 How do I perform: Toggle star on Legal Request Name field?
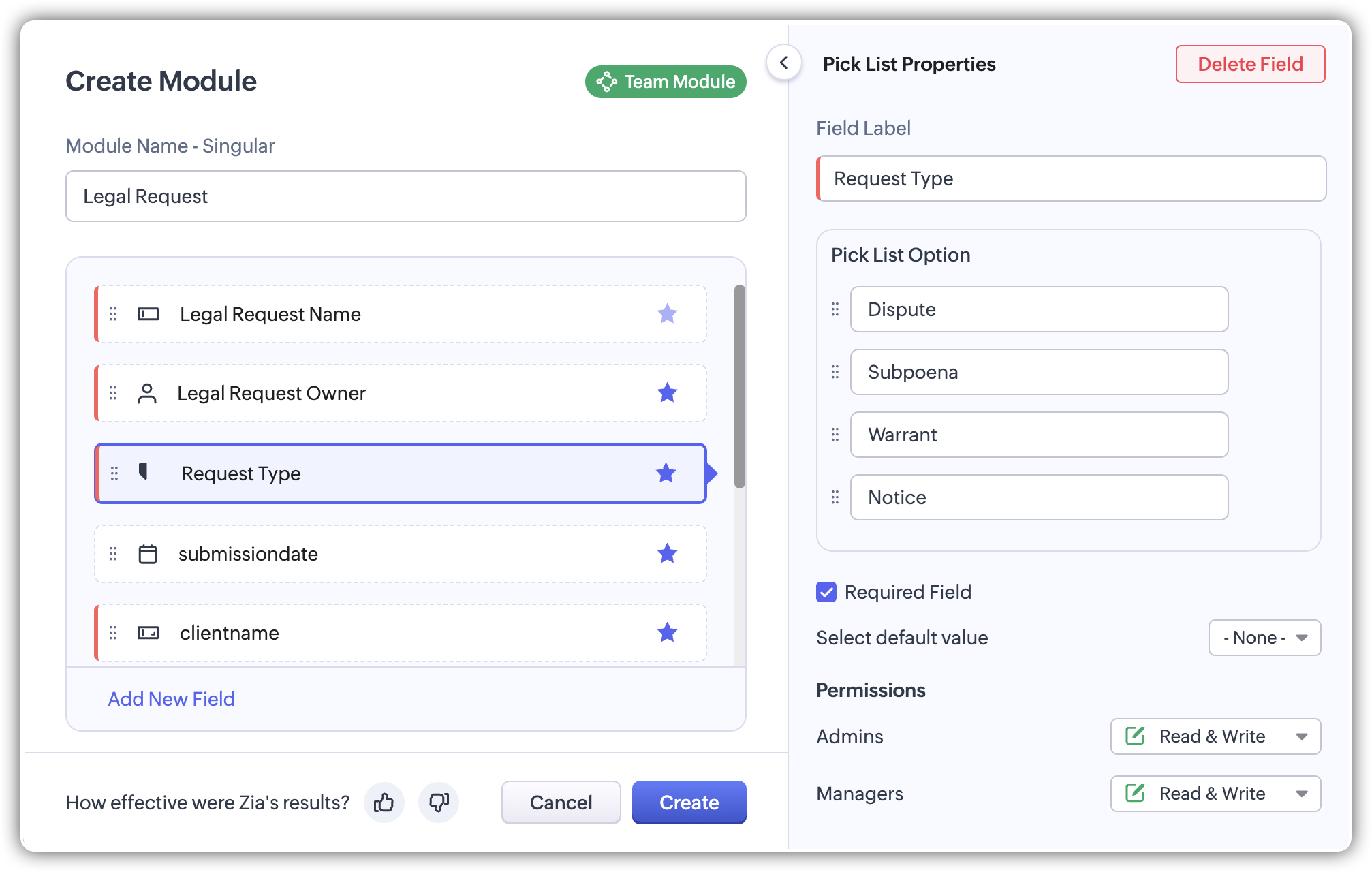[667, 314]
